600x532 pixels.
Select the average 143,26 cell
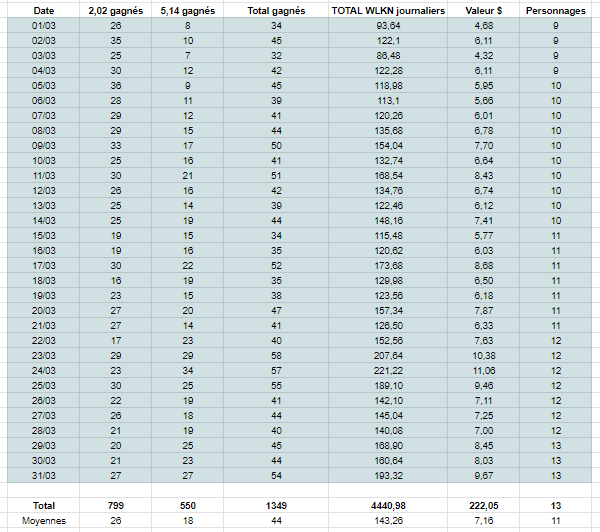click(x=388, y=521)
